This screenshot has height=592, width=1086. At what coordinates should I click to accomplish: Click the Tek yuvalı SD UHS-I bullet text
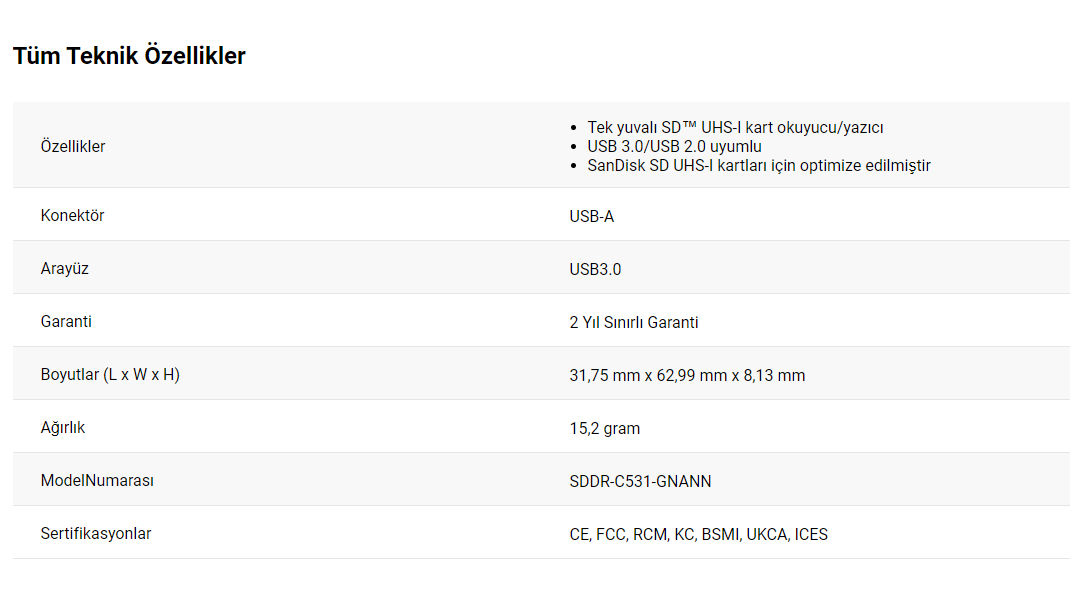pyautogui.click(x=735, y=127)
